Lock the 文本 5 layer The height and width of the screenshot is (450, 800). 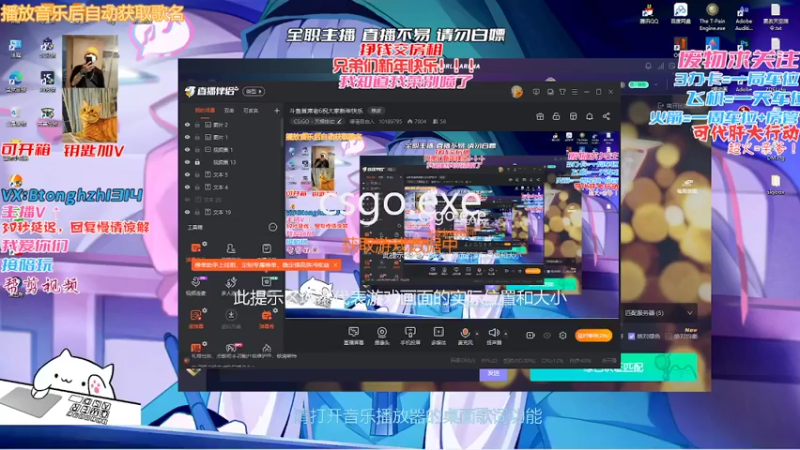tap(197, 174)
